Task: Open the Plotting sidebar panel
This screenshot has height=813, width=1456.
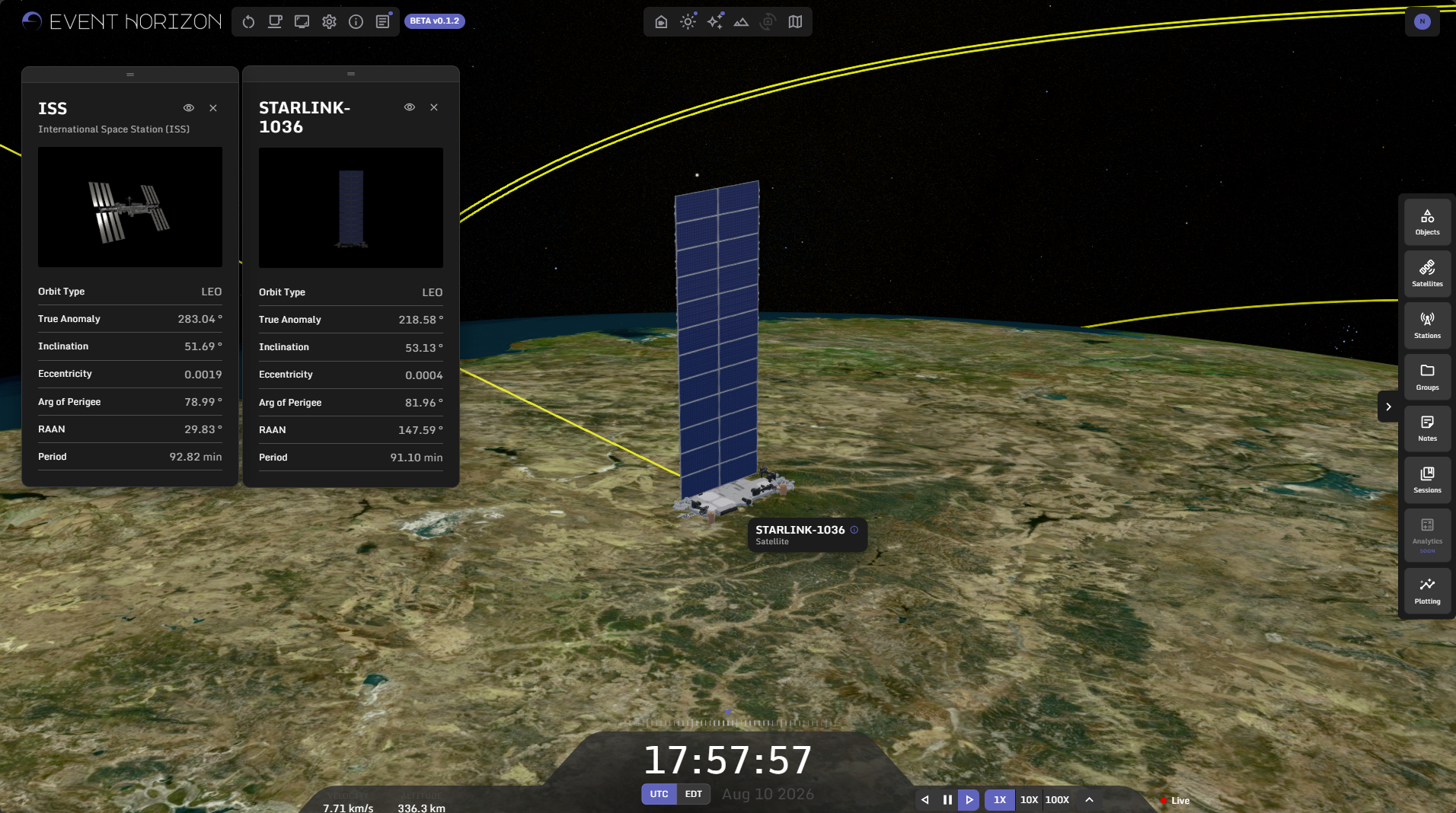Action: point(1427,591)
